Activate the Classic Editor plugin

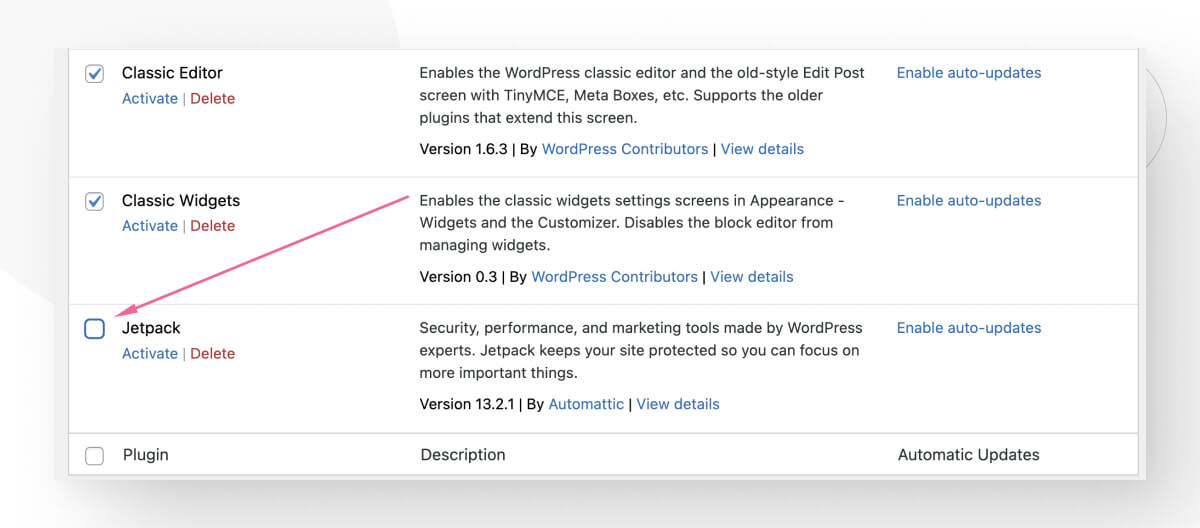(150, 98)
